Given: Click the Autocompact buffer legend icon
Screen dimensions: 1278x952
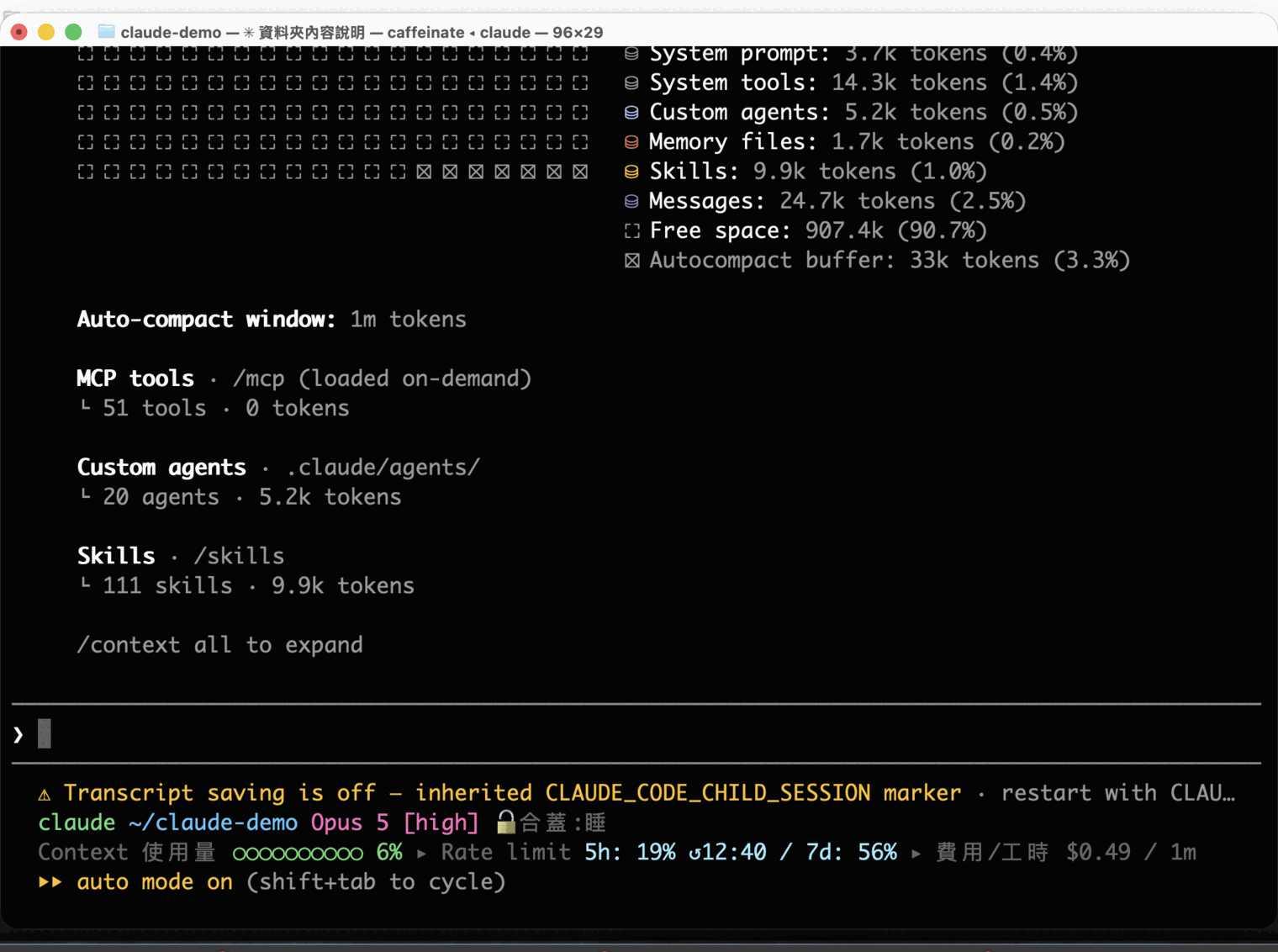Looking at the screenshot, I should pyautogui.click(x=632, y=261).
